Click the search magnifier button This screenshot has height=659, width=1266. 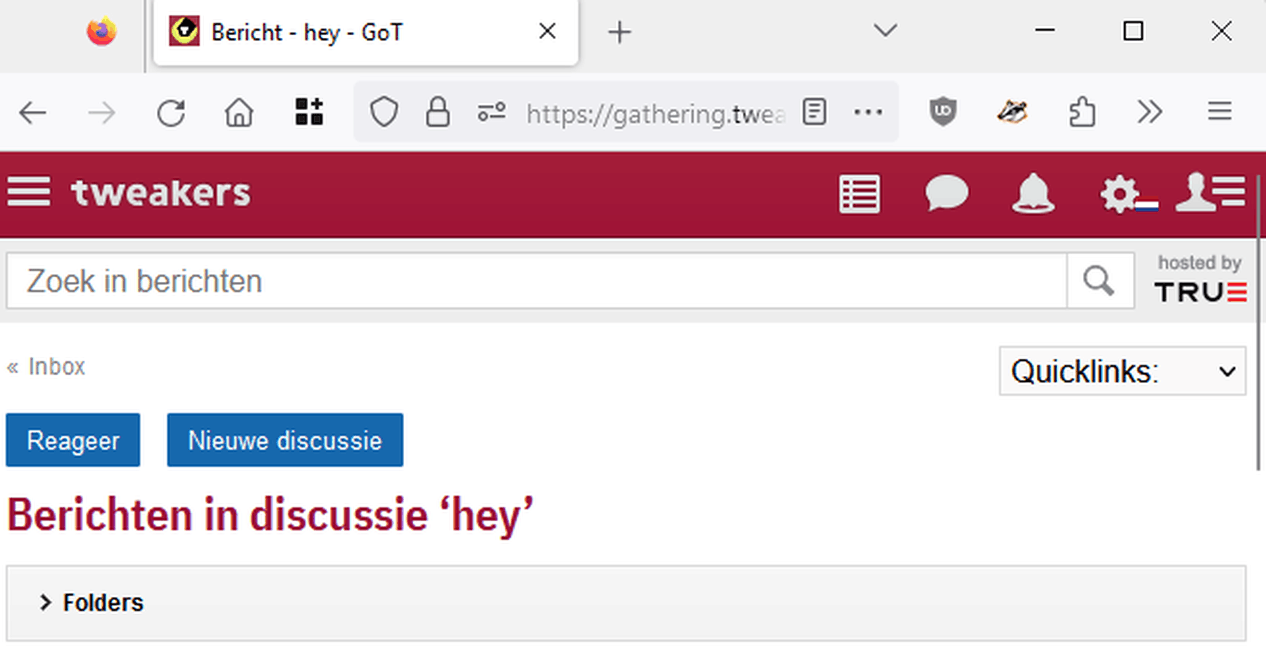click(x=1099, y=281)
